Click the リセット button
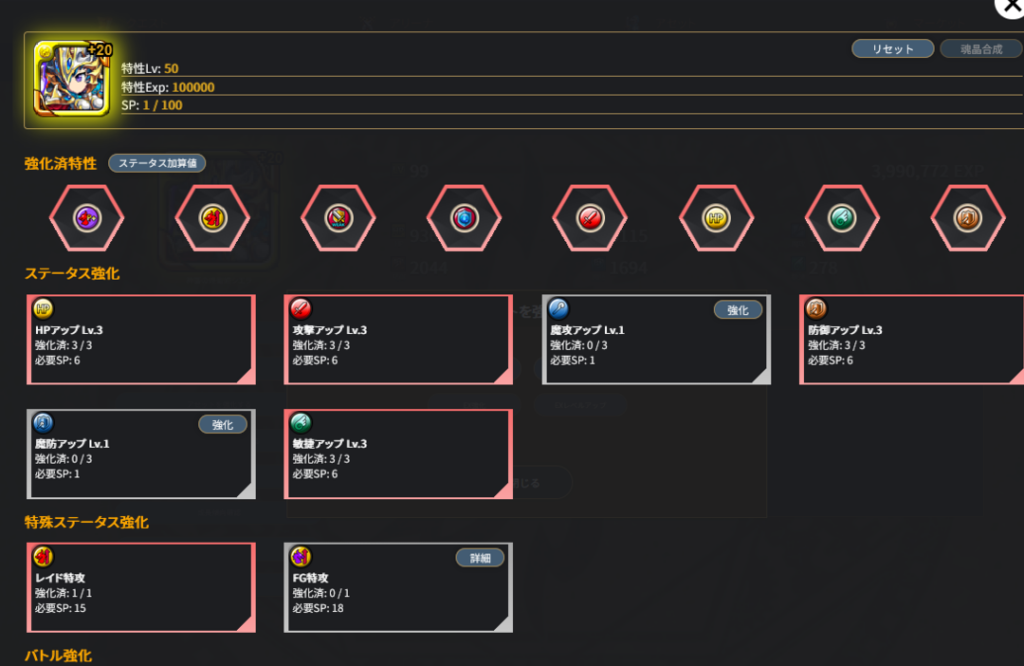Screen dimensions: 1024x666 (x=892, y=49)
